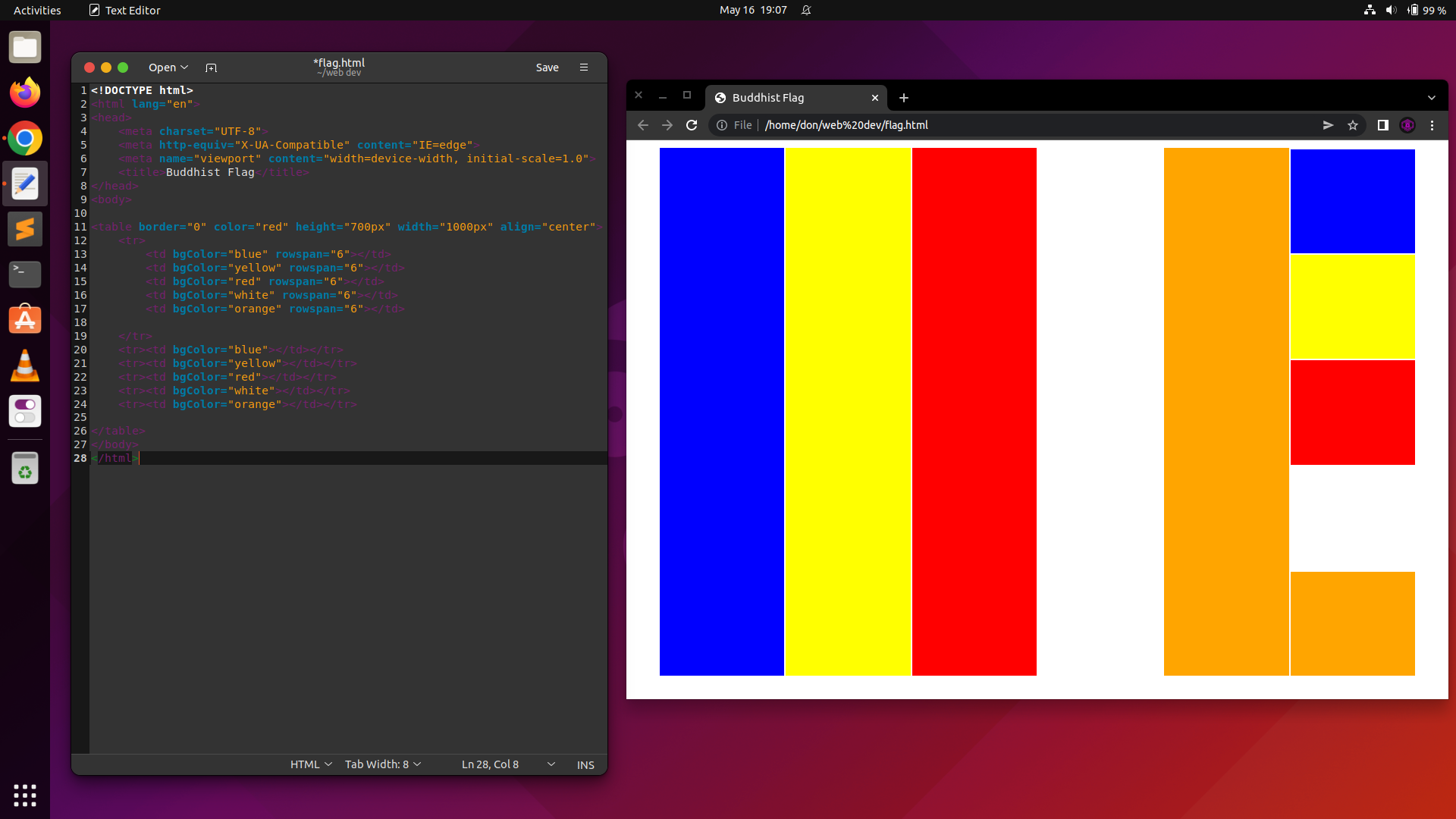Expand the Open recent files dropdown
This screenshot has height=819, width=1456.
click(x=184, y=67)
